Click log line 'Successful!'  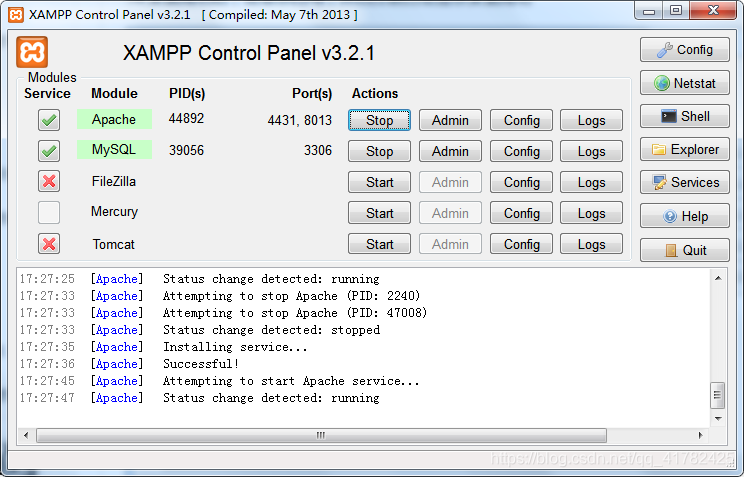[x=201, y=364]
